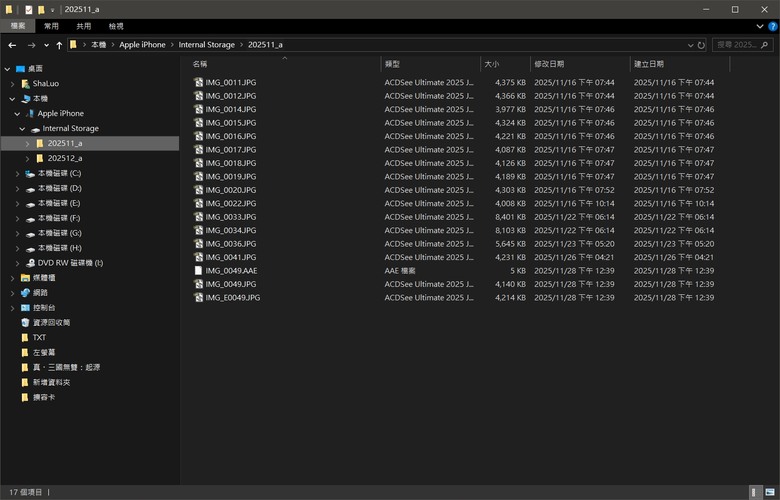
Task: Click the search magnifier icon
Action: point(764,45)
